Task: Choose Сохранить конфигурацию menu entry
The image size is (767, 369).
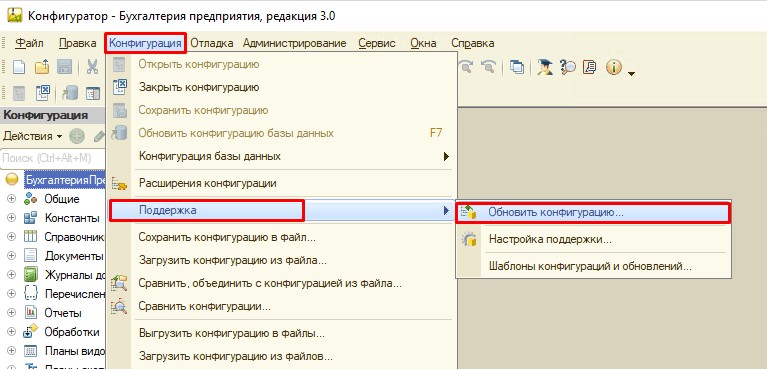Action: pos(281,110)
